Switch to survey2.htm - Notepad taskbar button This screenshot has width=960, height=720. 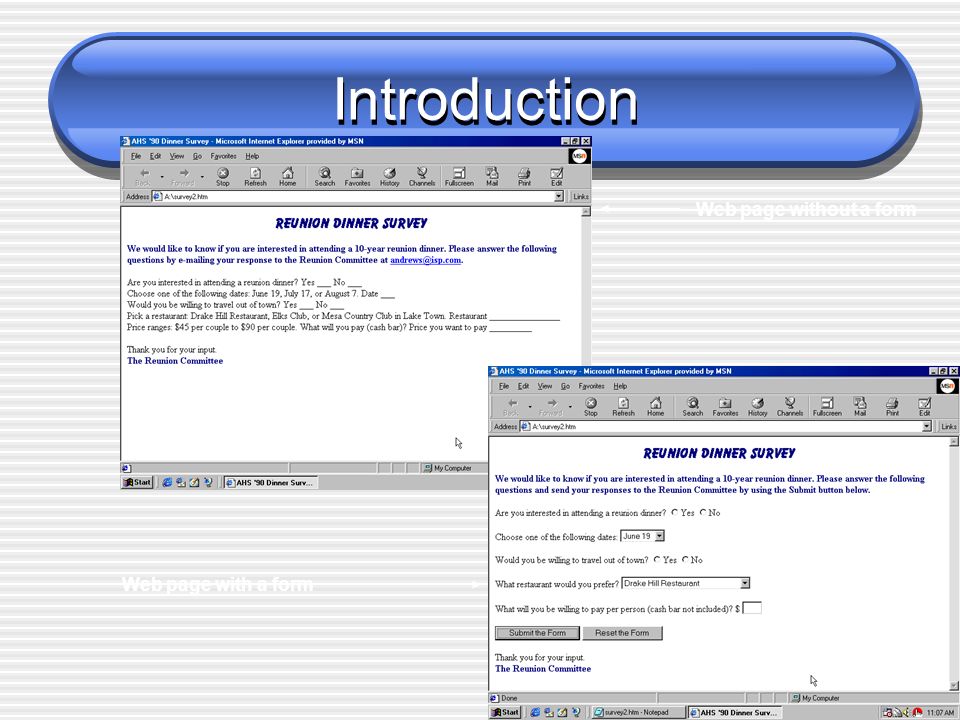pyautogui.click(x=637, y=712)
